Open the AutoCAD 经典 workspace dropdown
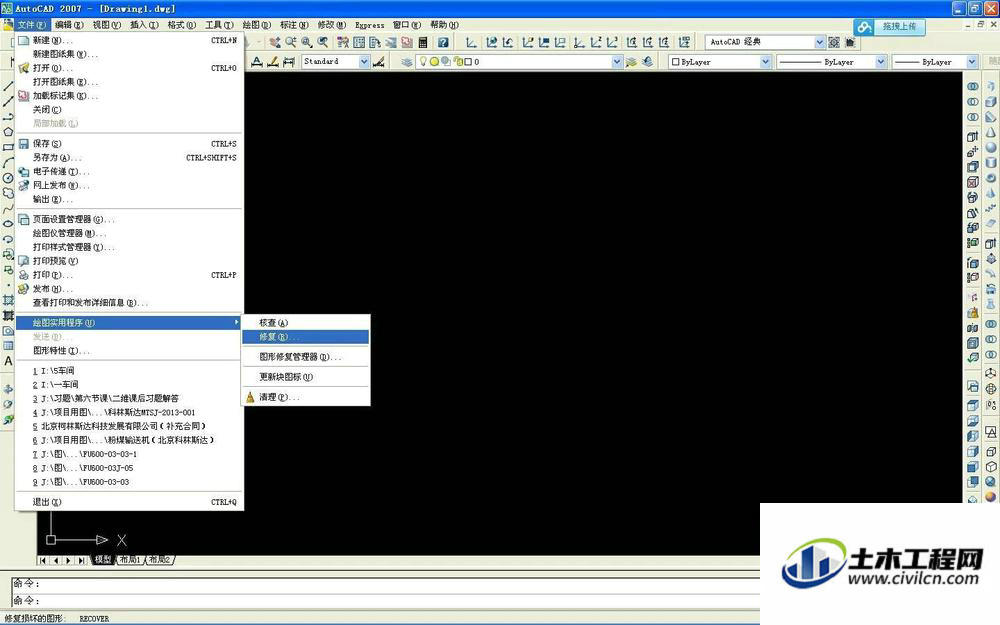The width and height of the screenshot is (1000, 625). [x=820, y=42]
